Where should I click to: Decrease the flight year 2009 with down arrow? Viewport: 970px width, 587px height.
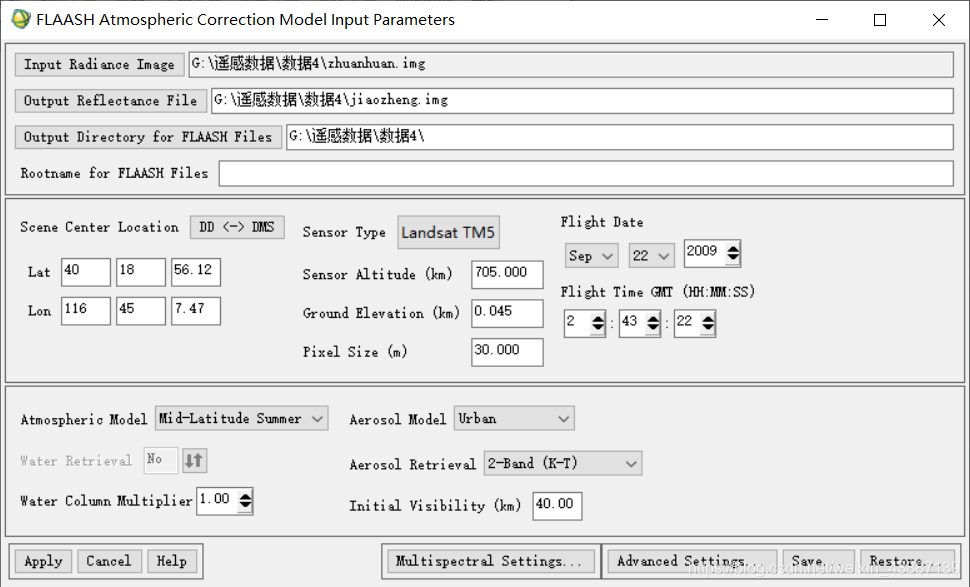point(733,257)
